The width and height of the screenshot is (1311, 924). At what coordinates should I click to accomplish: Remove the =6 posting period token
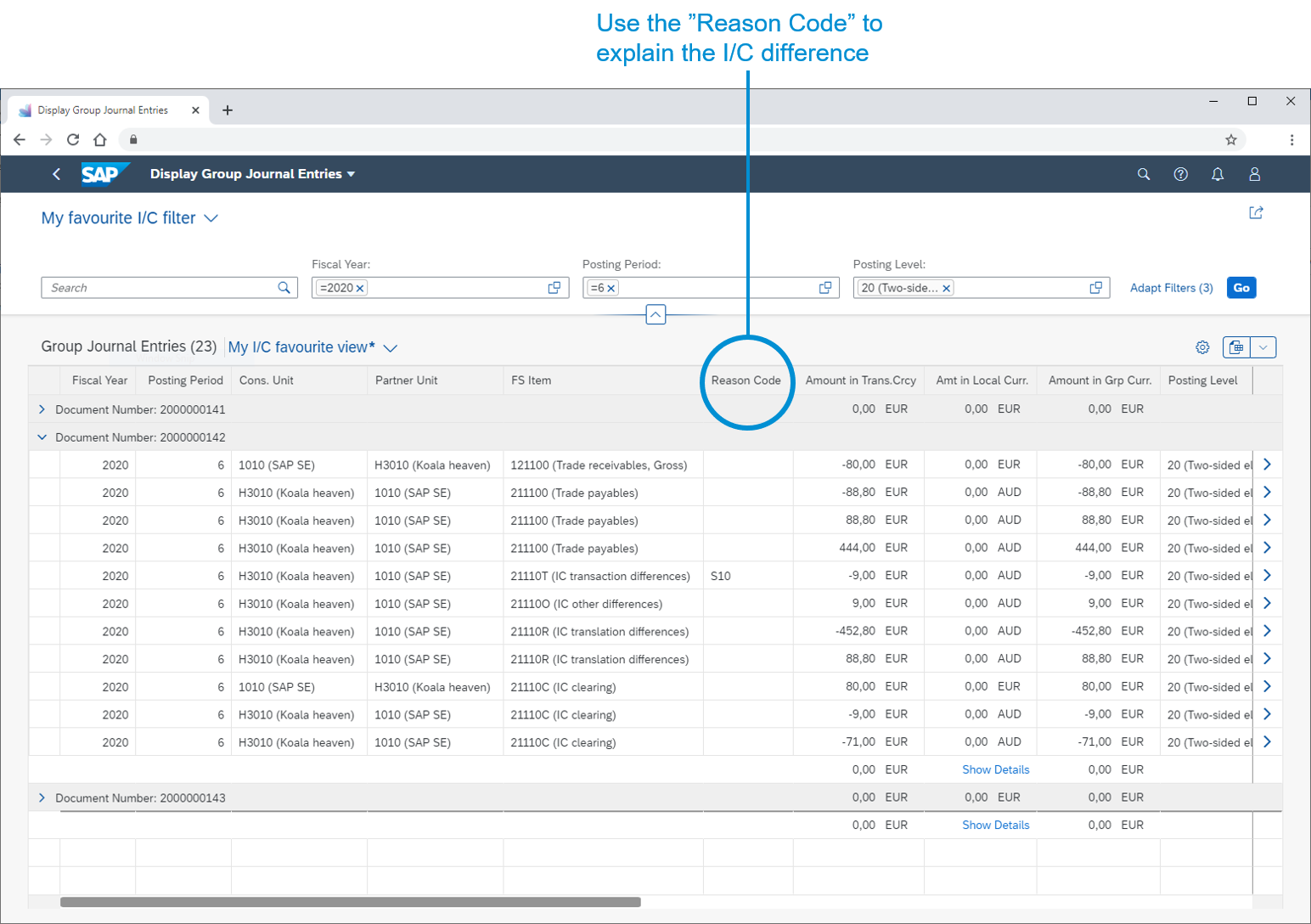pyautogui.click(x=610, y=289)
